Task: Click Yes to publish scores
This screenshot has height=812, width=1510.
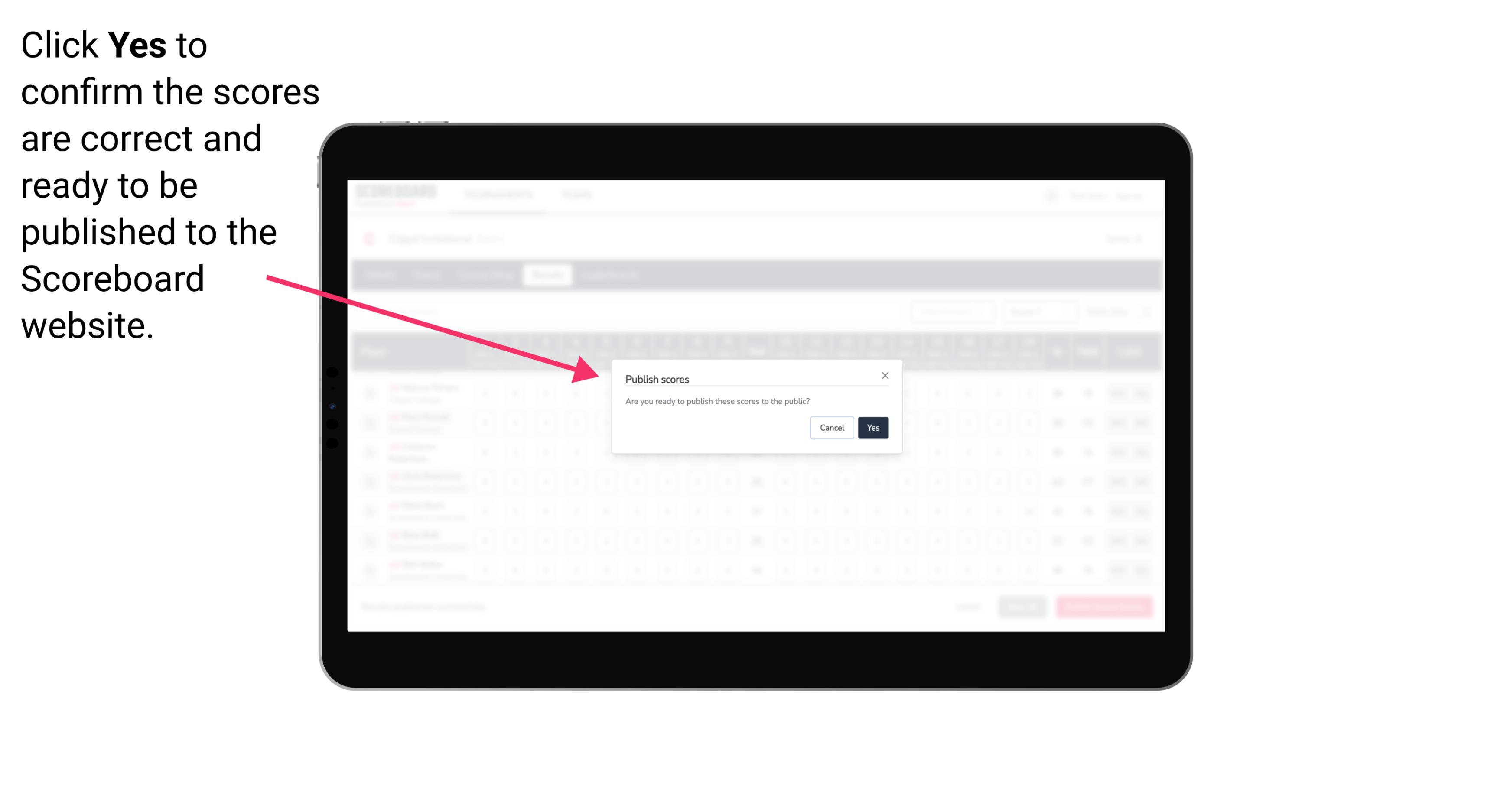Action: (871, 427)
